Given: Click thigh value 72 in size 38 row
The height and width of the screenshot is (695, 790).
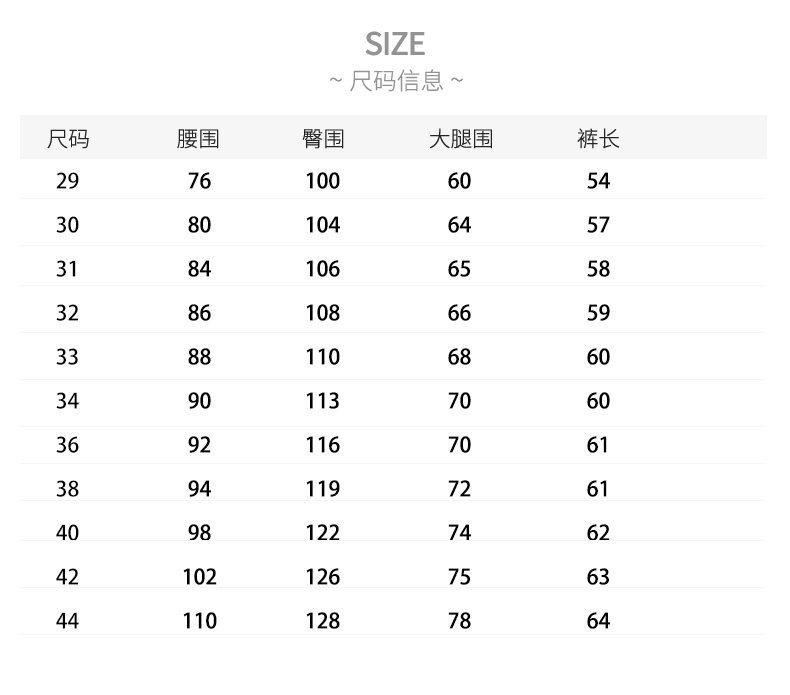Looking at the screenshot, I should (x=459, y=489).
